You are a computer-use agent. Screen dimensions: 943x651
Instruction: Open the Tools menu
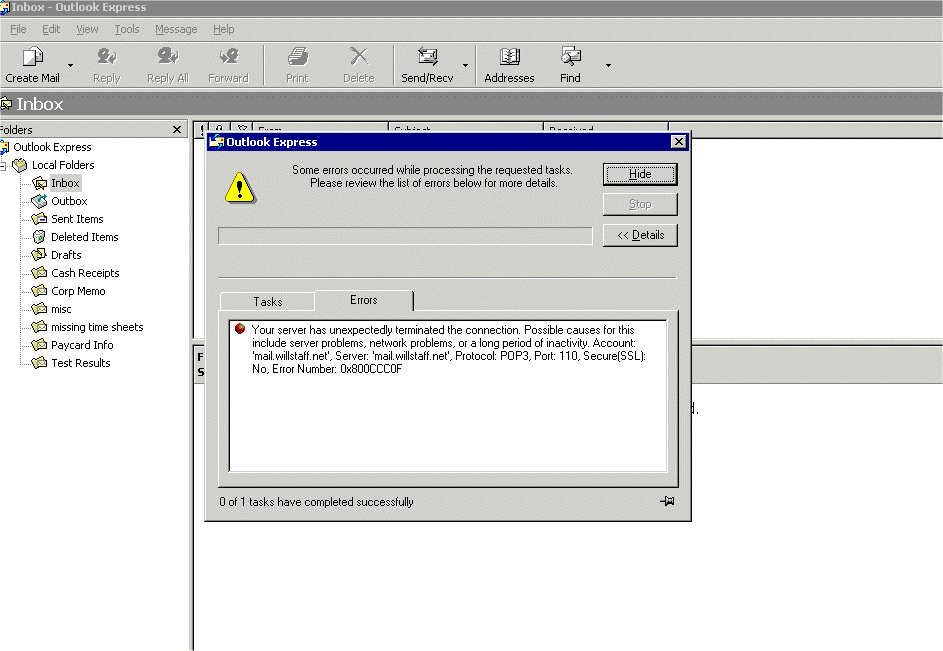pos(127,29)
